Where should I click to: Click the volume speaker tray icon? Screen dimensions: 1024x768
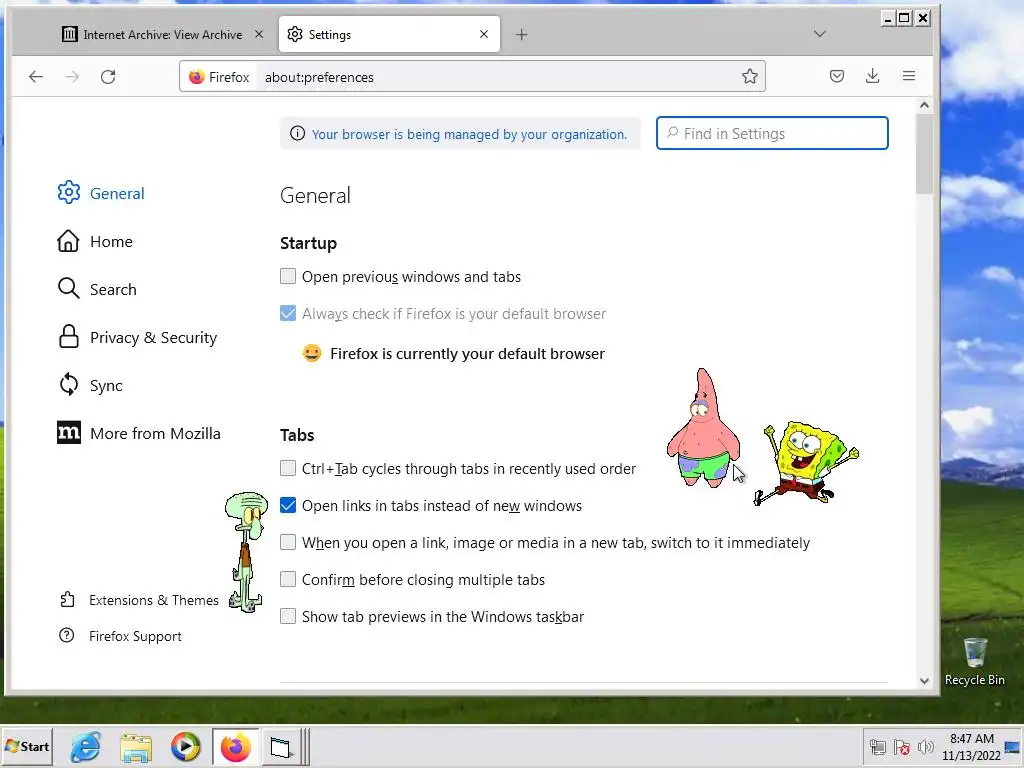click(x=925, y=747)
